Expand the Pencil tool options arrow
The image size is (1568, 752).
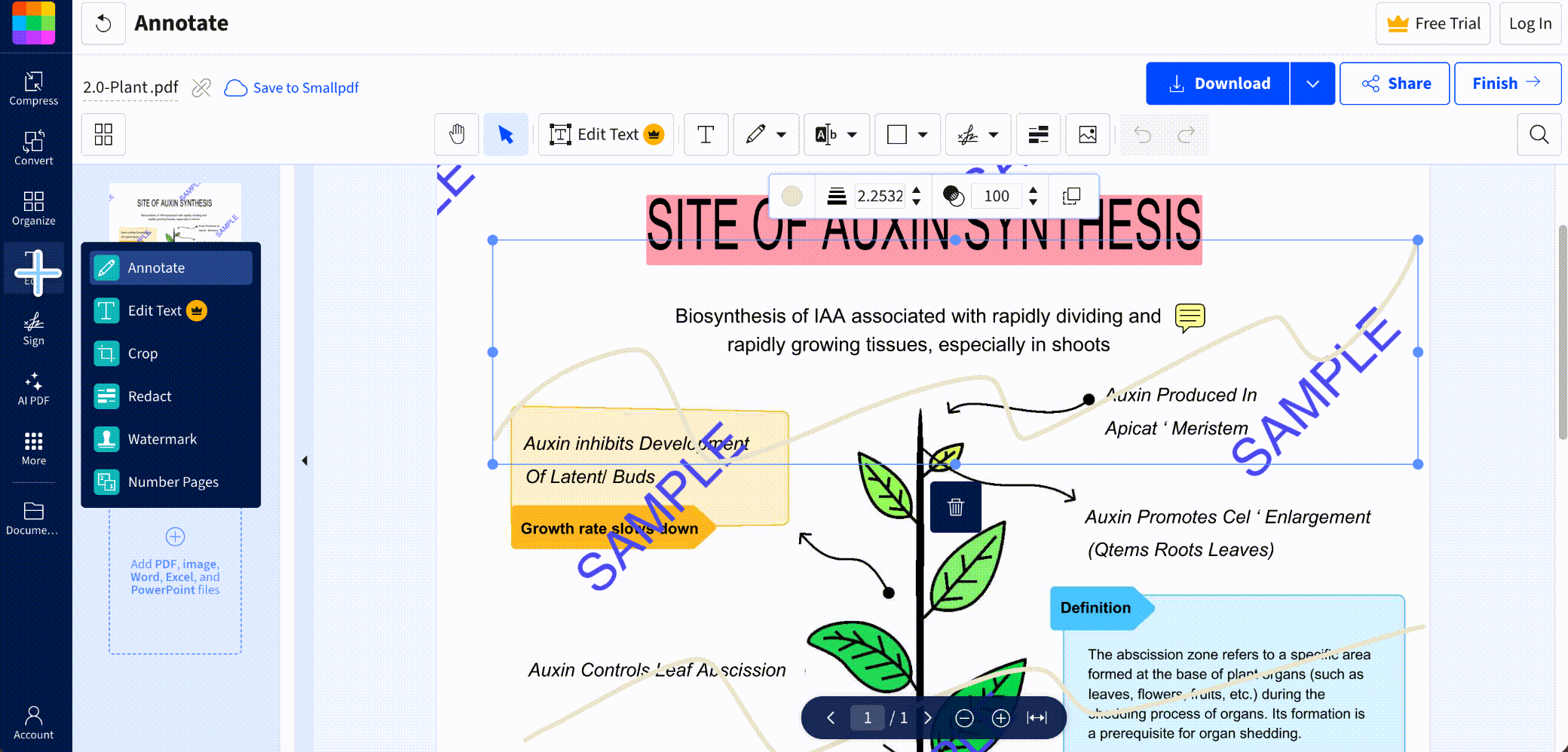782,134
